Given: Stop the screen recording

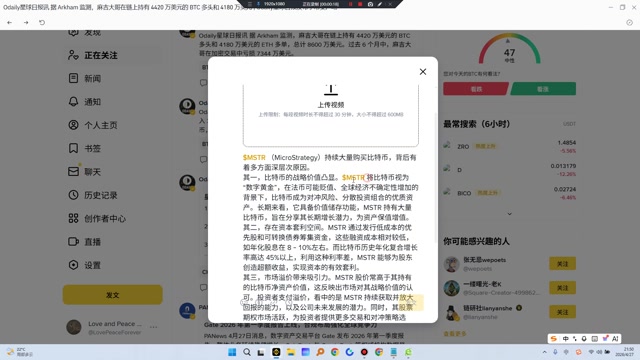Looking at the screenshot, I should point(360,4).
